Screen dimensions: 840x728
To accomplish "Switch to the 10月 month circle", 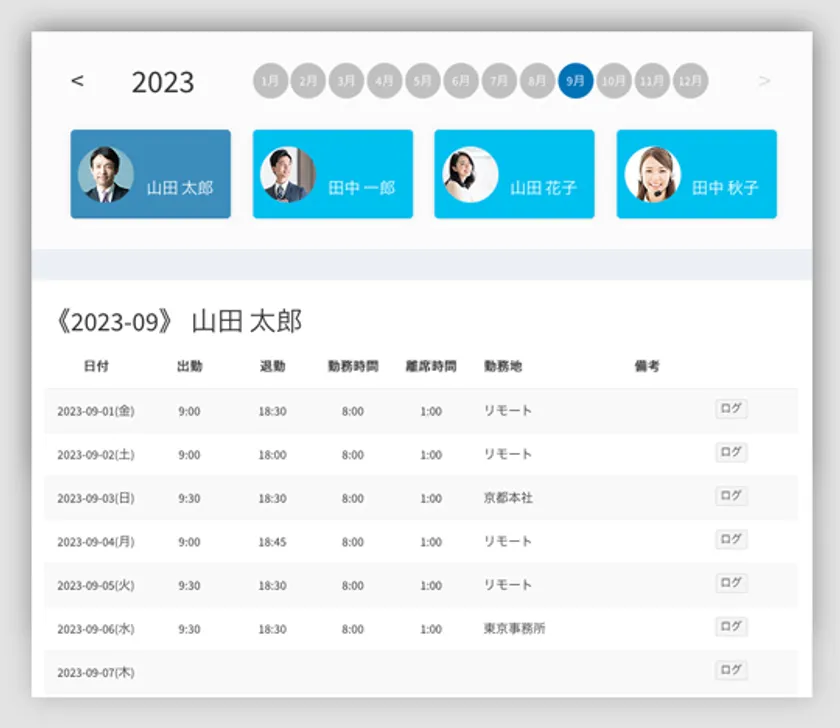I will (613, 81).
